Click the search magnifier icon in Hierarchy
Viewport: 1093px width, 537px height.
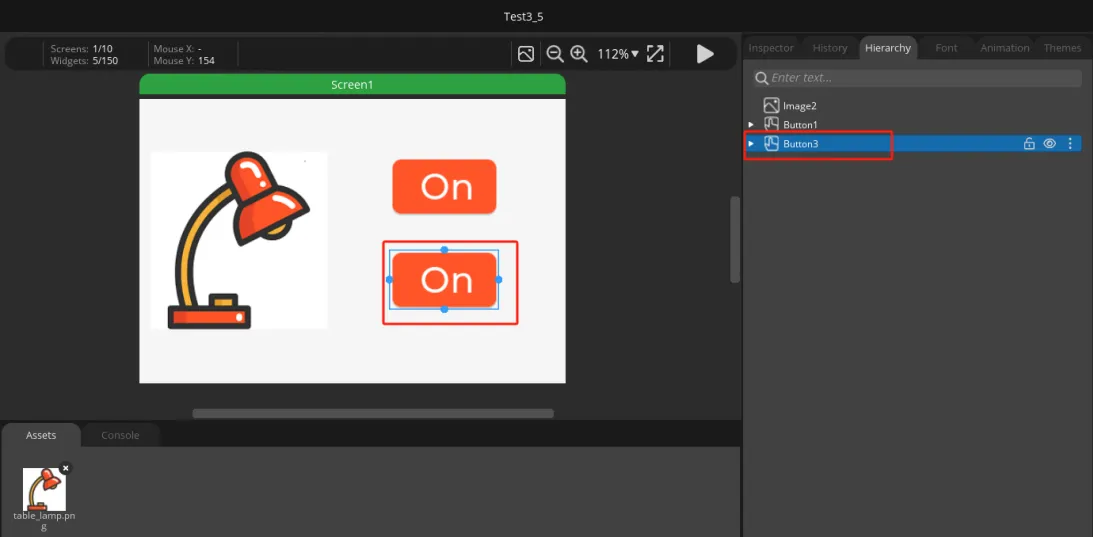pyautogui.click(x=762, y=78)
